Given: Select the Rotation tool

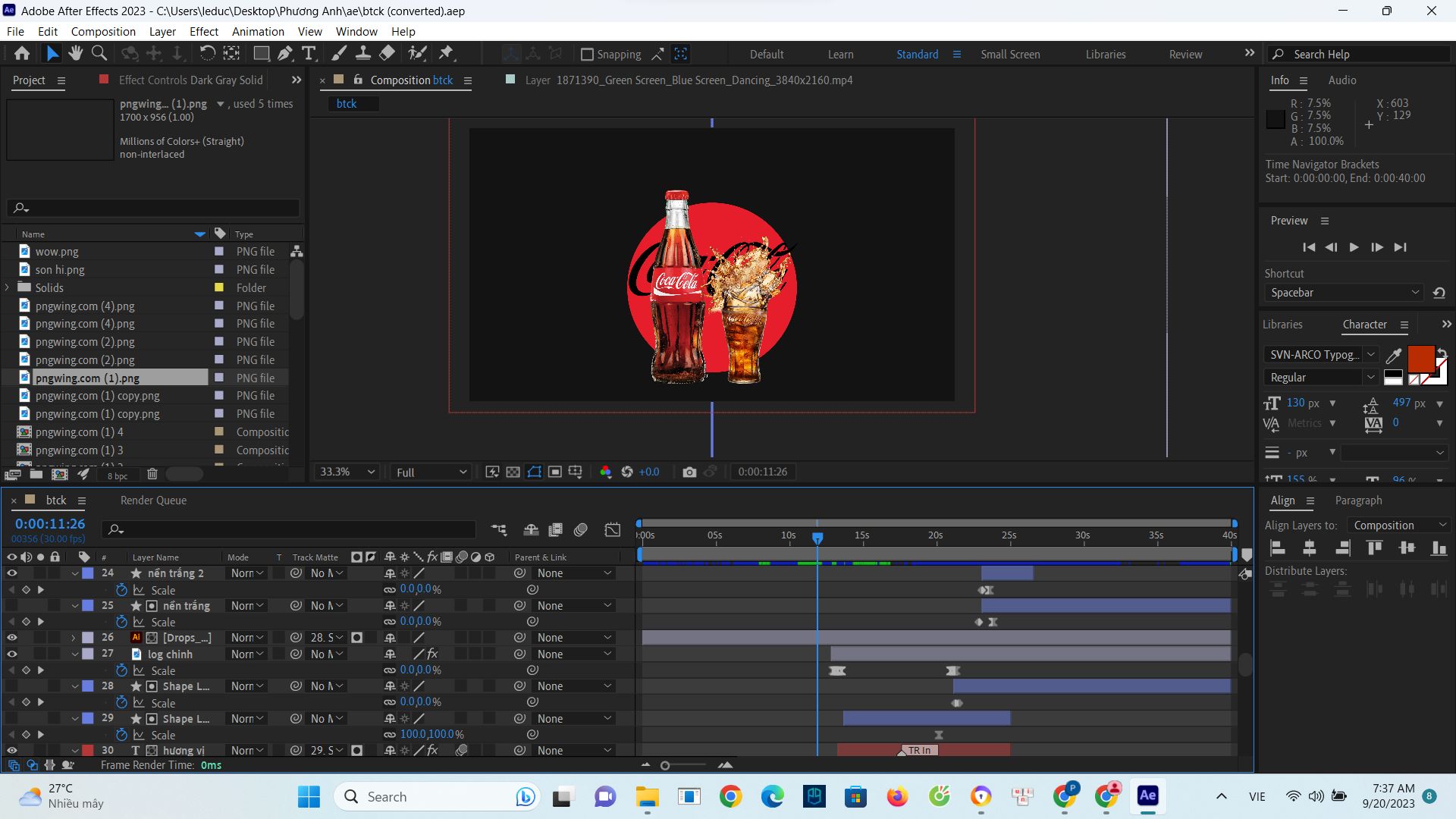Looking at the screenshot, I should click(x=207, y=53).
